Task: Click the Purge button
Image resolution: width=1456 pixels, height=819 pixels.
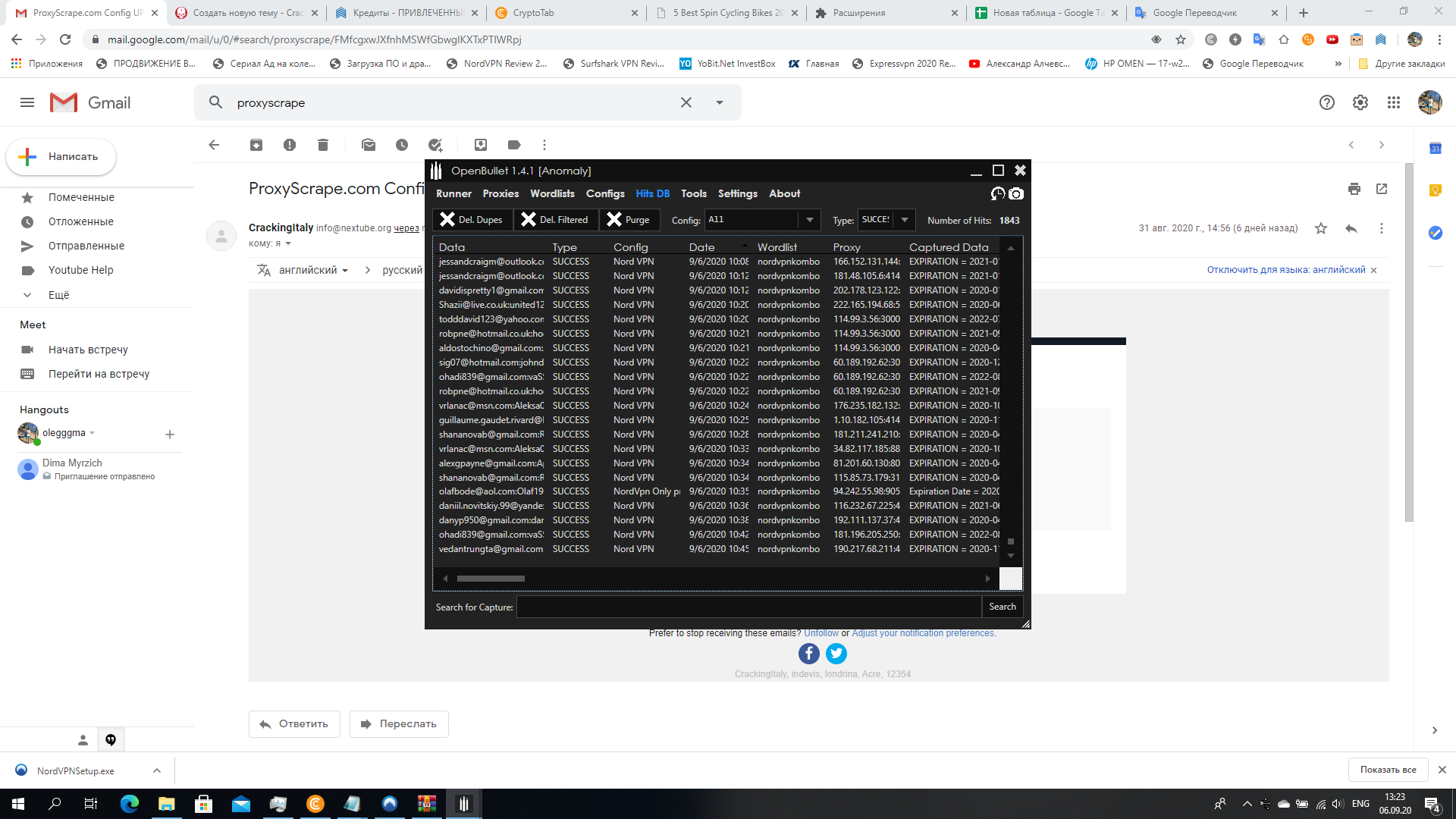Action: [629, 220]
